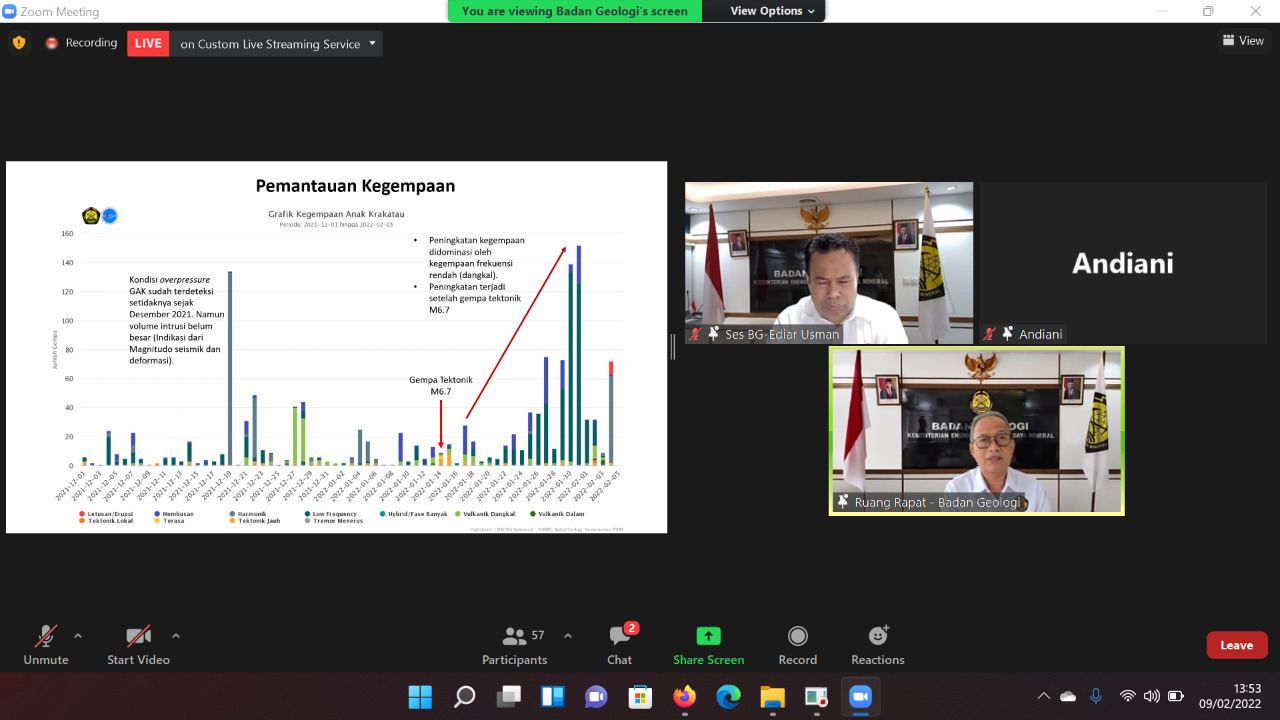This screenshot has width=1280, height=720.
Task: Open the Participants panel
Action: point(514,645)
